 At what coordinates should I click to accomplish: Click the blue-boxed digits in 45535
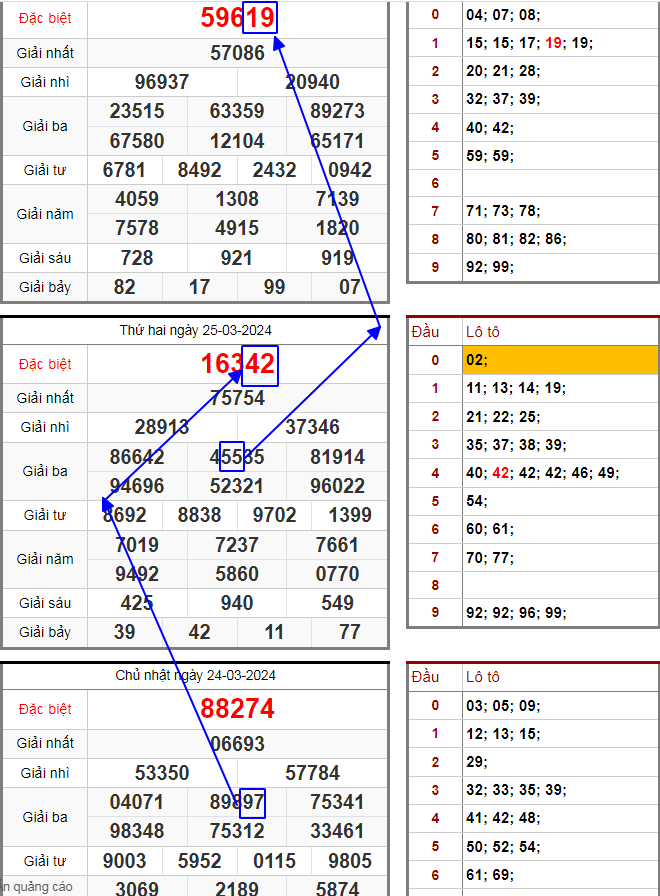pyautogui.click(x=232, y=457)
